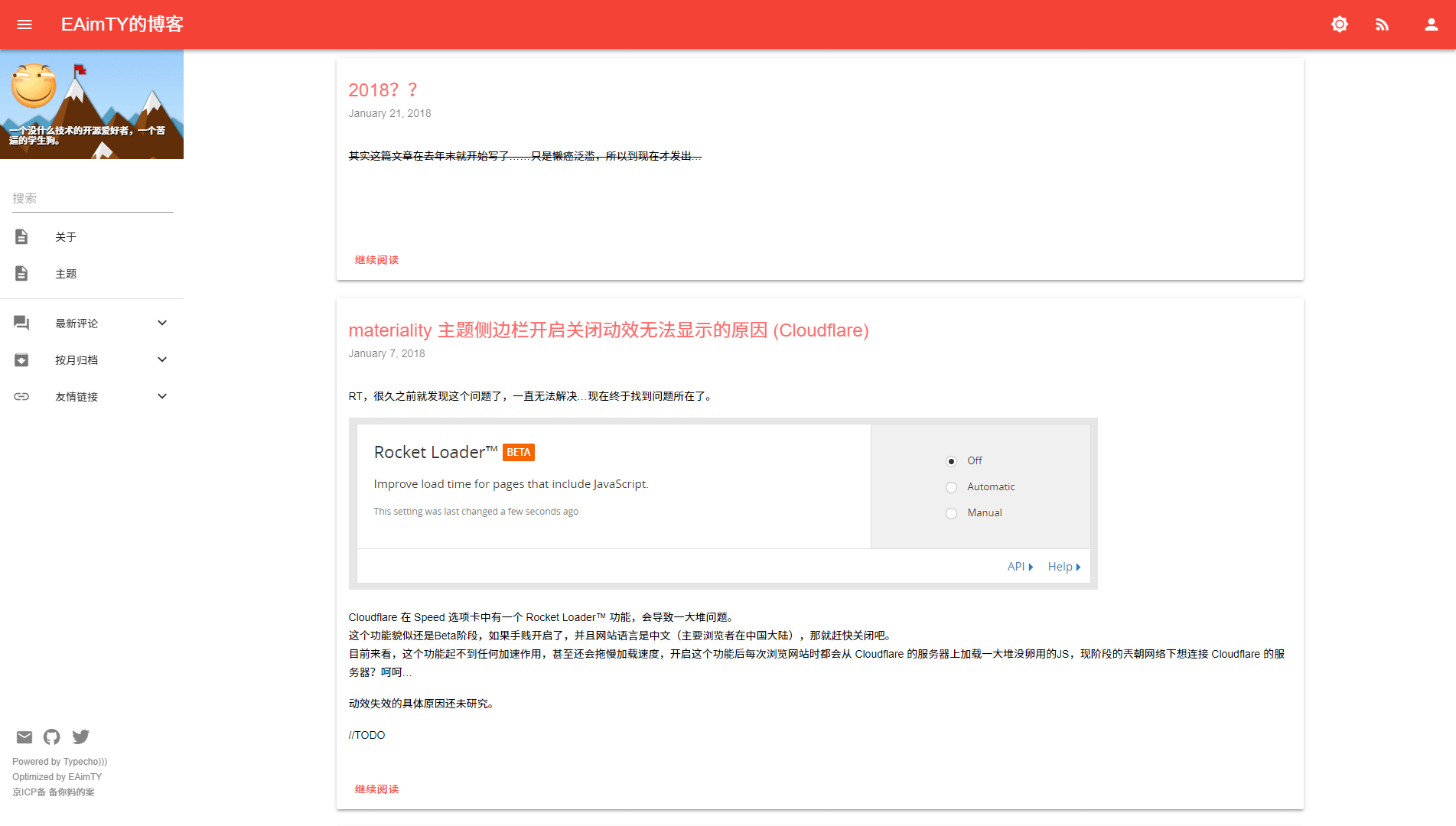The image size is (1456, 826).
Task: Click the Powered by Typecho))) text
Action: (x=60, y=762)
